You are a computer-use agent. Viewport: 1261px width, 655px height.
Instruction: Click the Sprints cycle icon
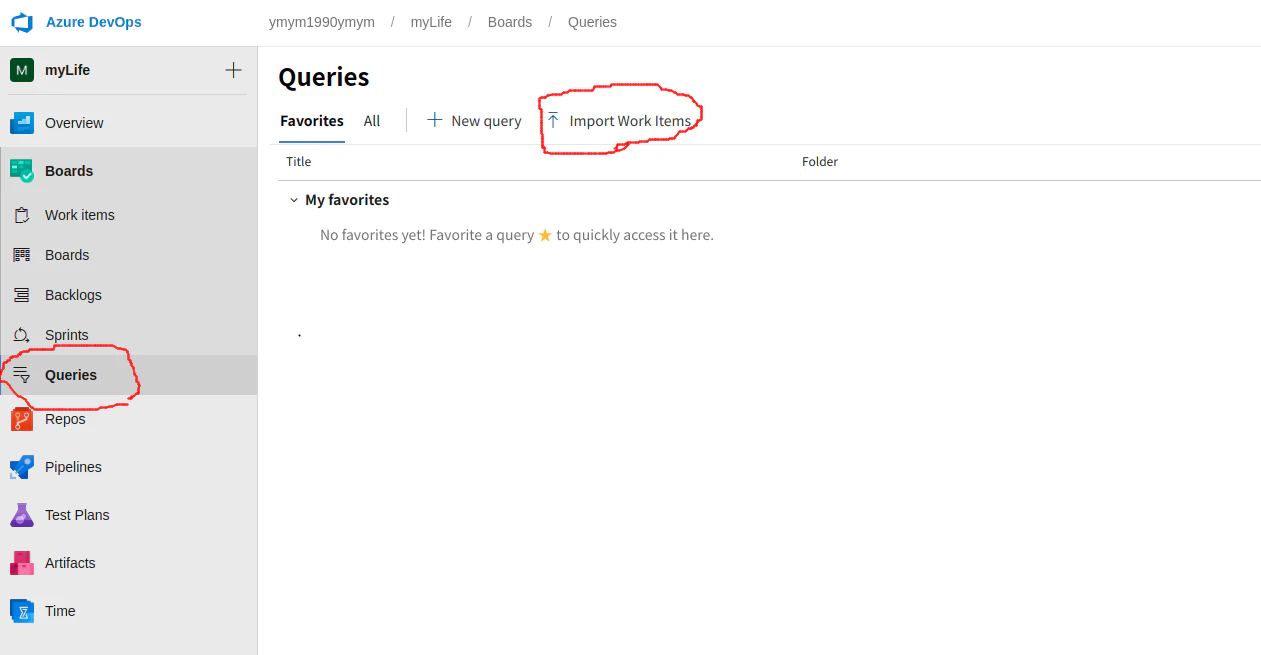click(22, 335)
